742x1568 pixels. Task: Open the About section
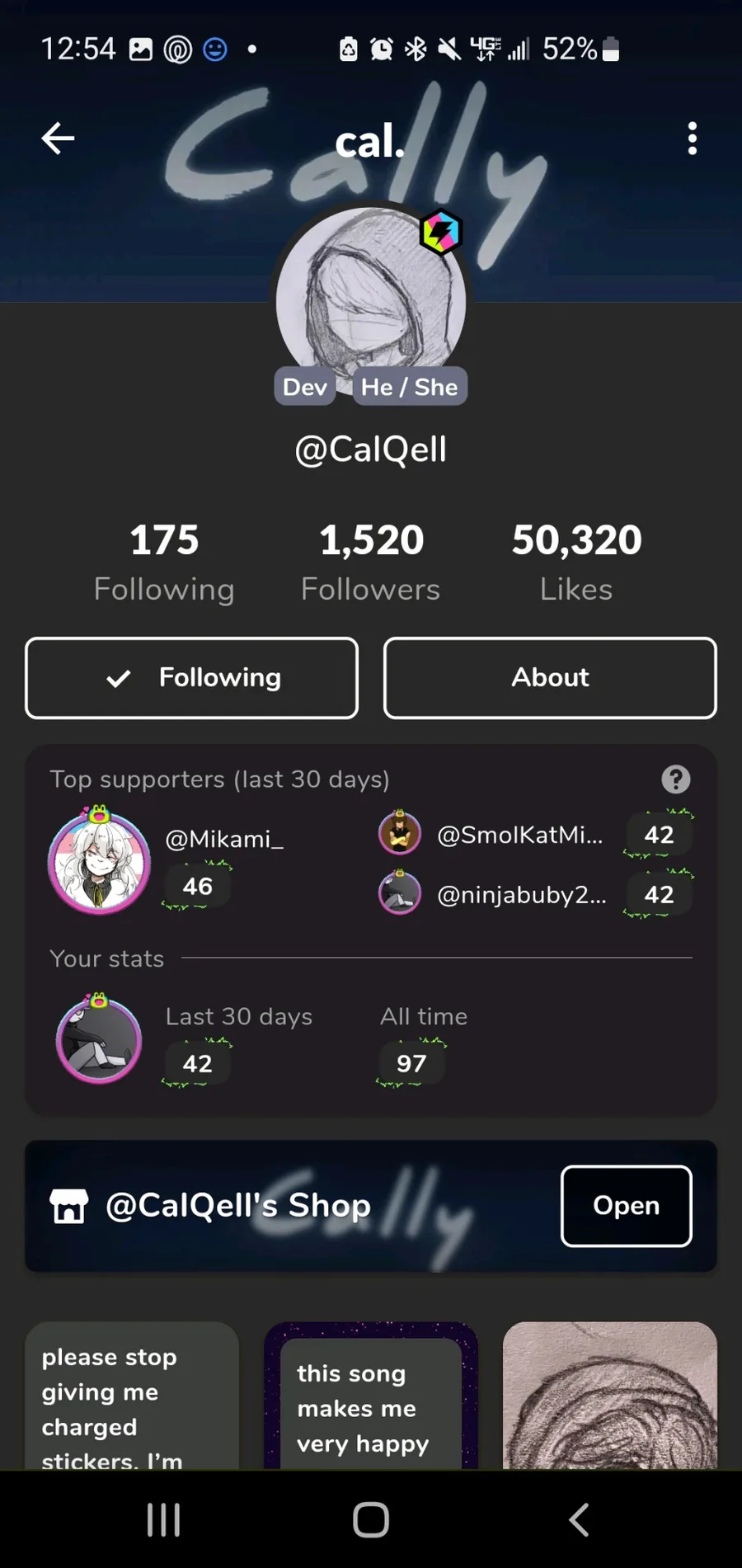550,678
